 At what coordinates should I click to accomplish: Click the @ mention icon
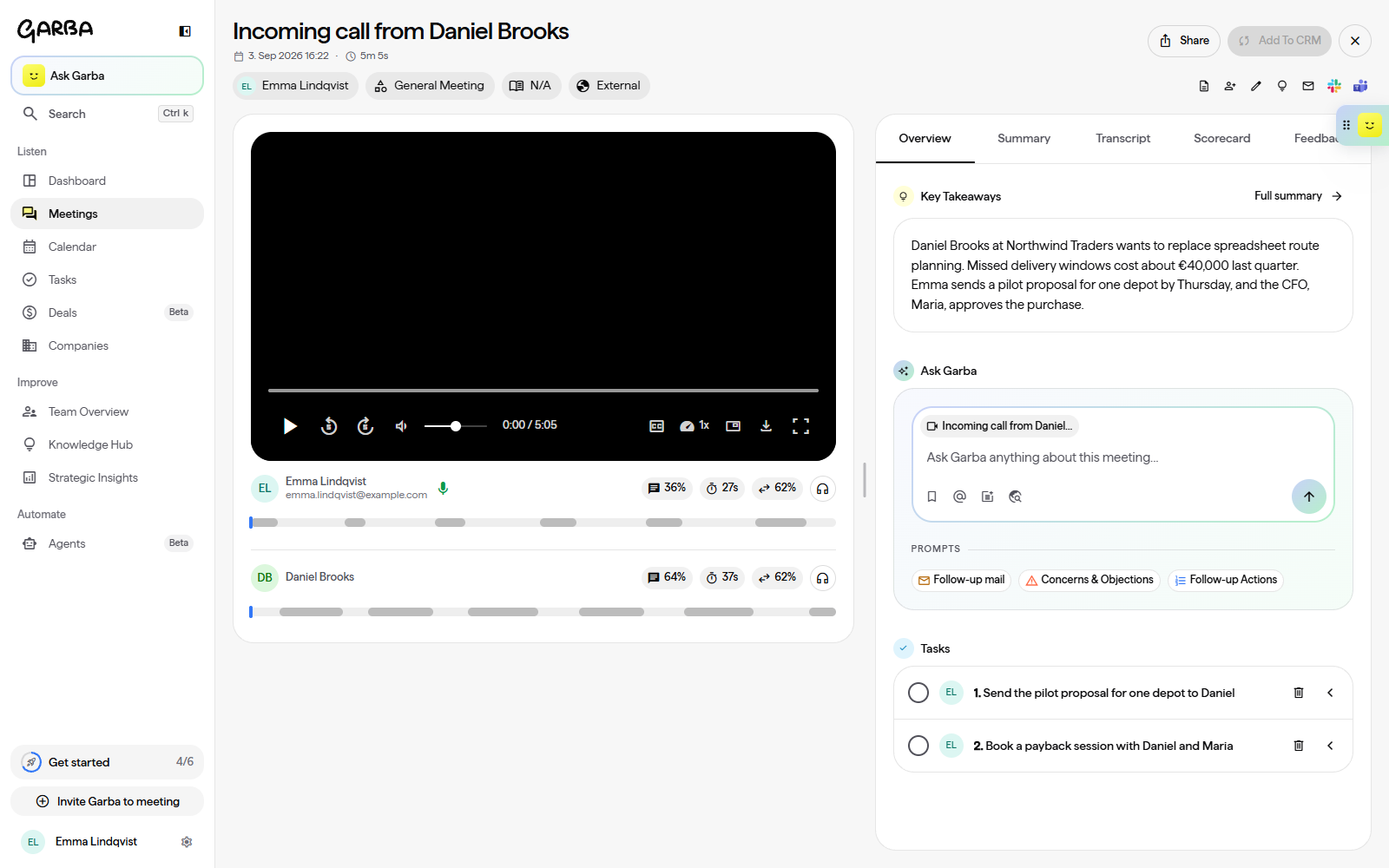click(x=959, y=496)
